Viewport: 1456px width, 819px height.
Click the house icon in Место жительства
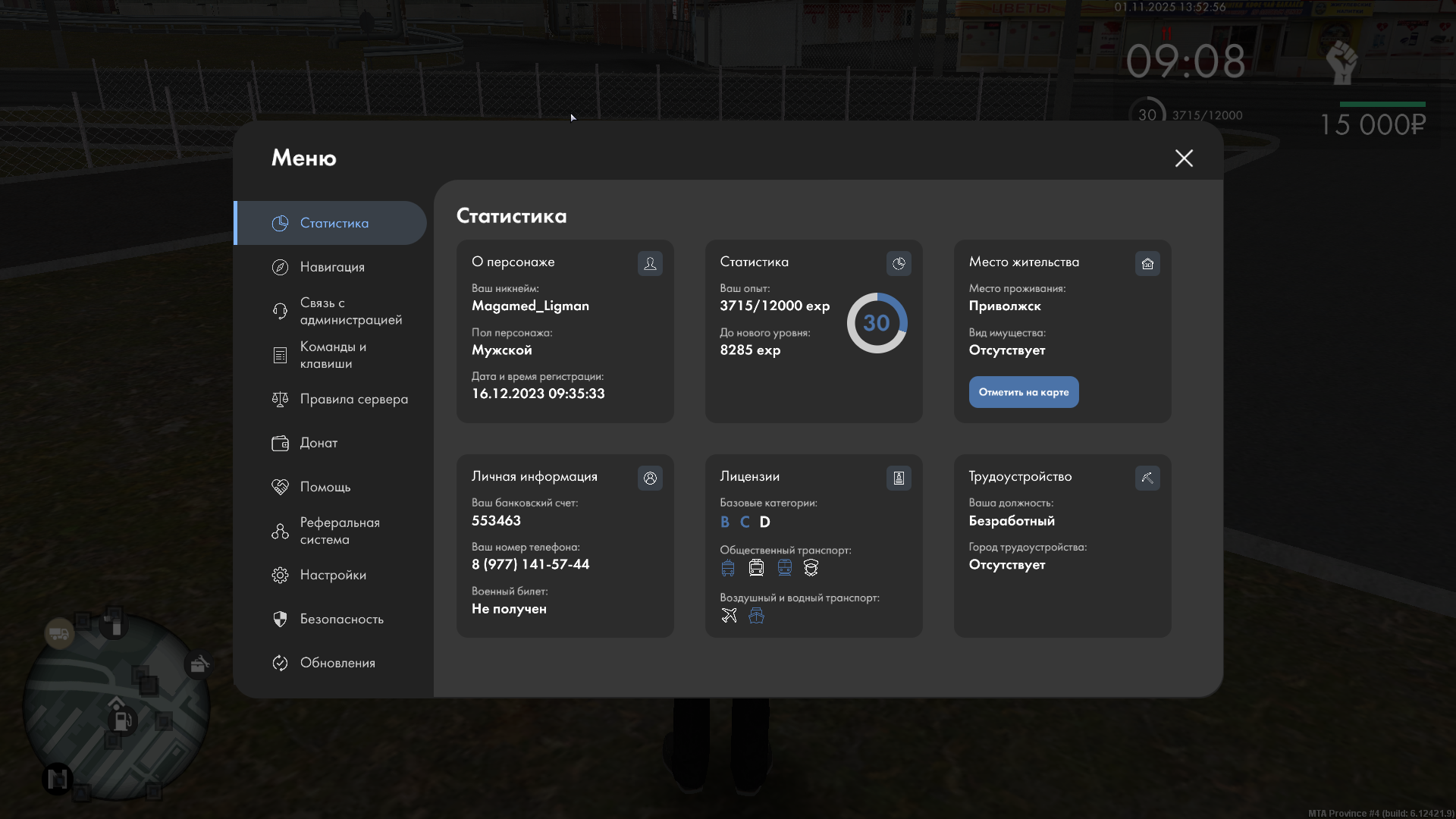tap(1147, 263)
